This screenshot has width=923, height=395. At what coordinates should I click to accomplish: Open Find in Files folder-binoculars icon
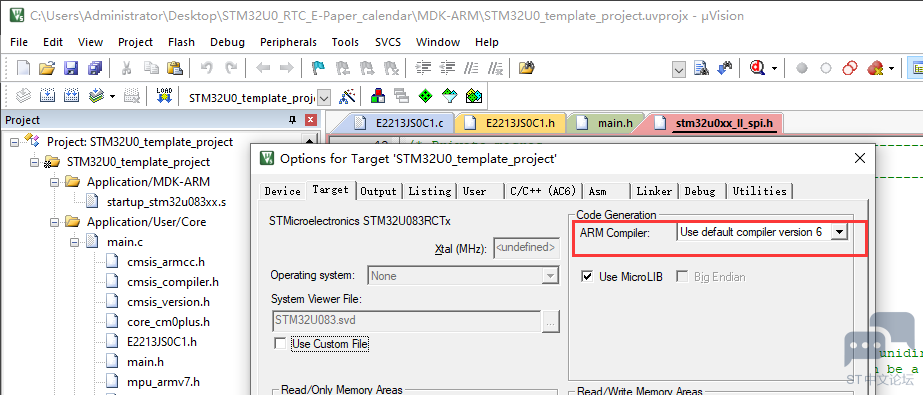pos(526,68)
